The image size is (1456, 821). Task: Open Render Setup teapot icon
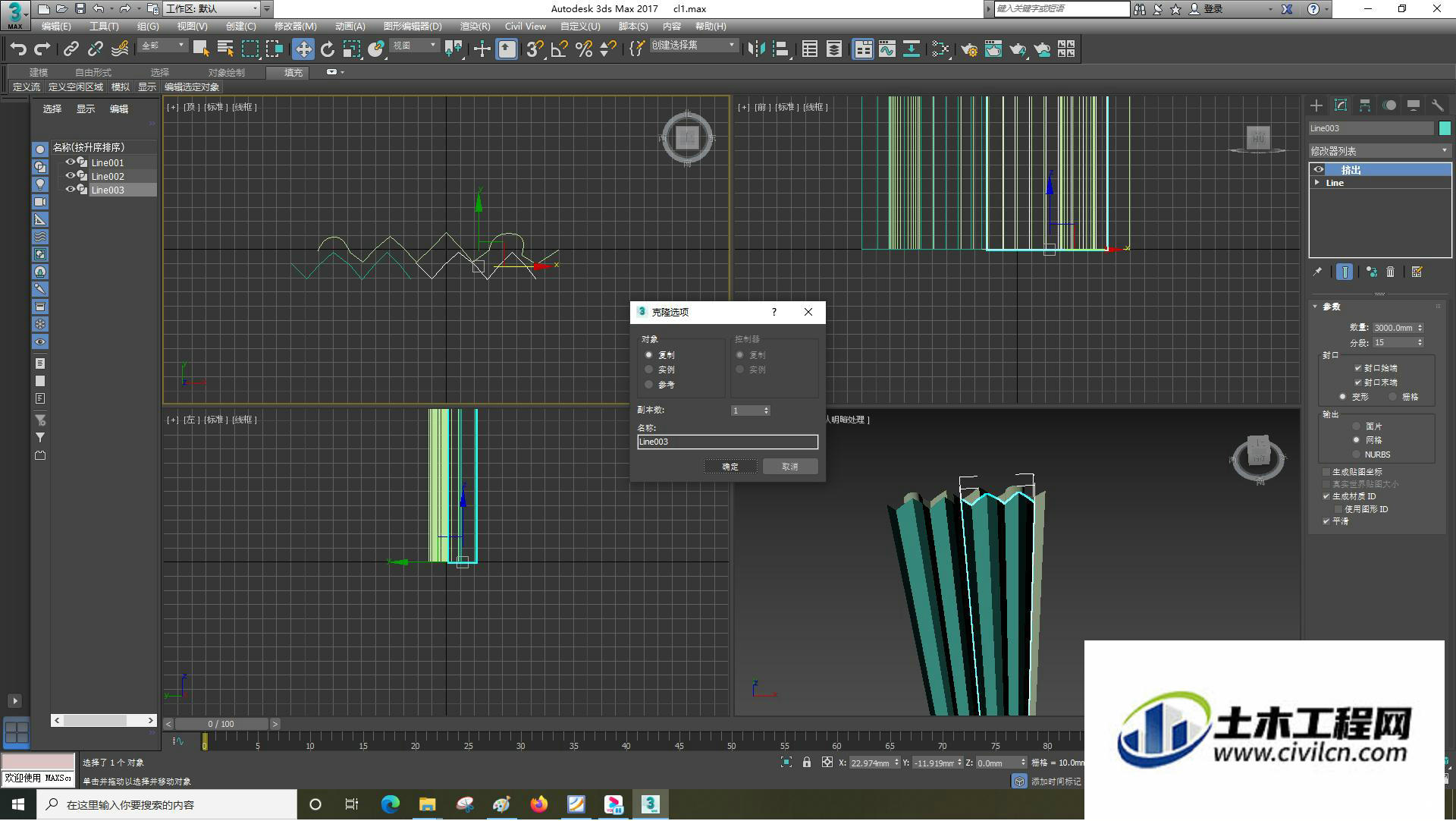(x=969, y=49)
